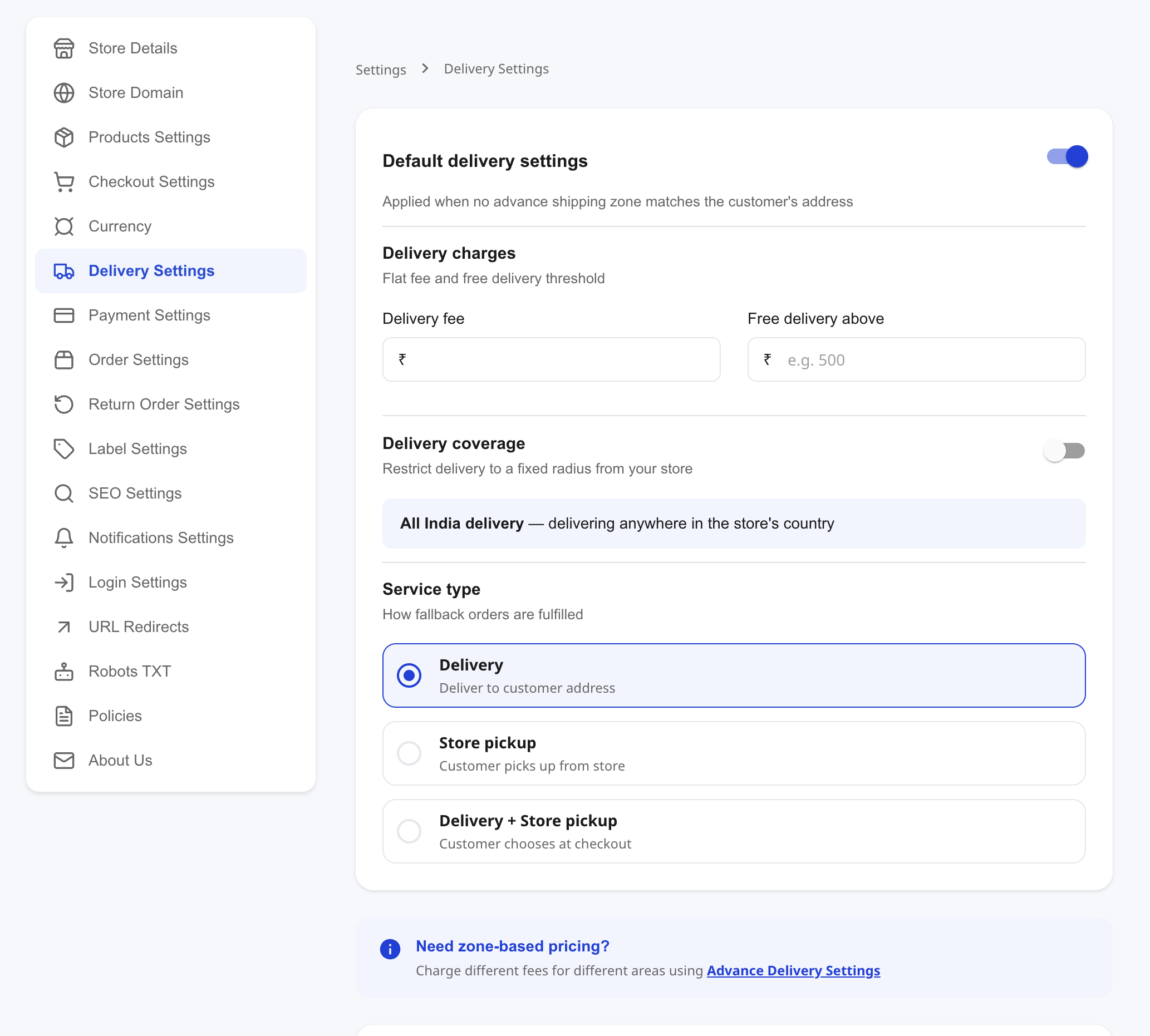Disable the Default delivery settings toggle
1150x1036 pixels.
tap(1066, 156)
